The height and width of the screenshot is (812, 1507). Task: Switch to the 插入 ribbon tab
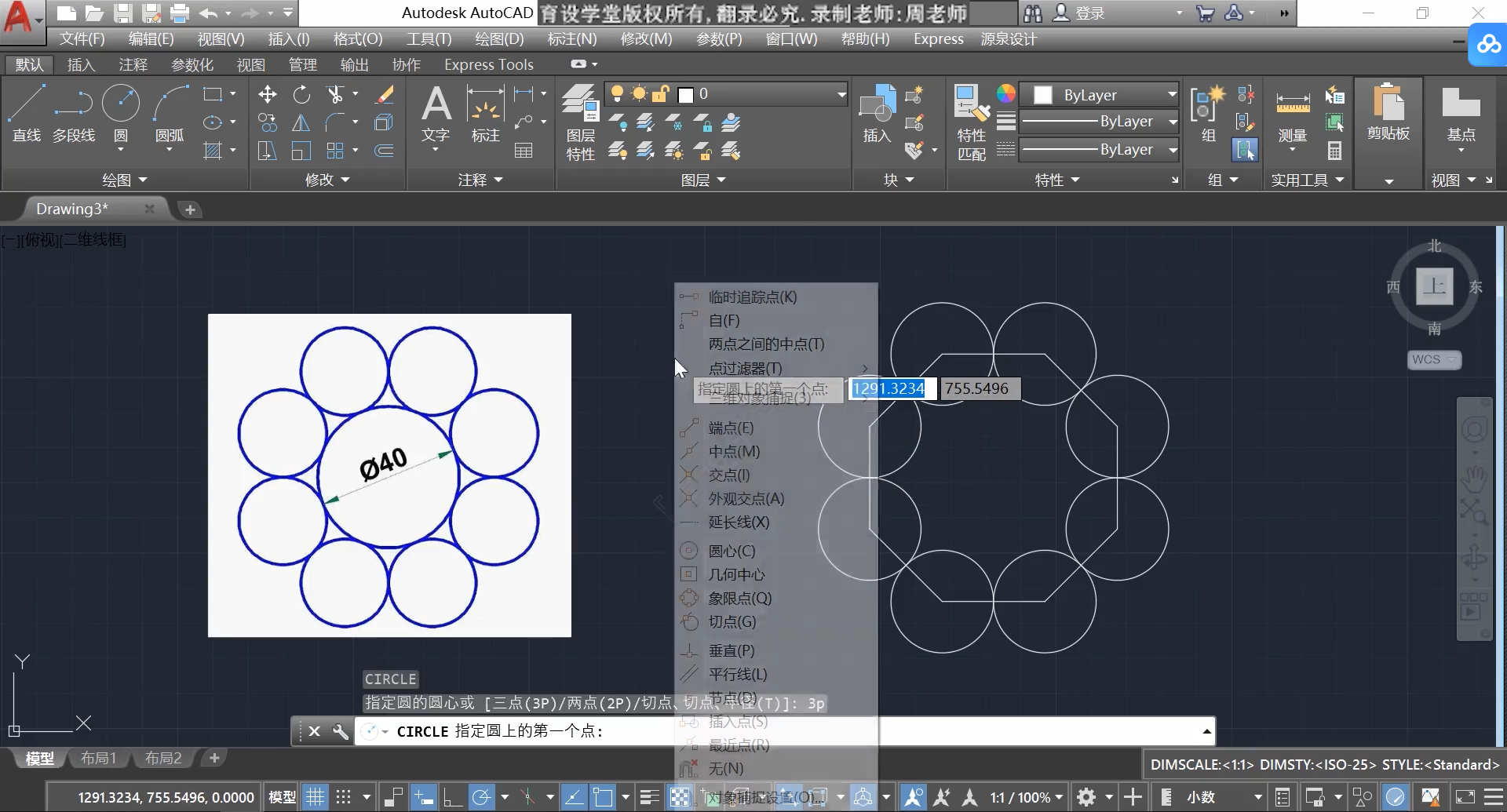(x=81, y=64)
